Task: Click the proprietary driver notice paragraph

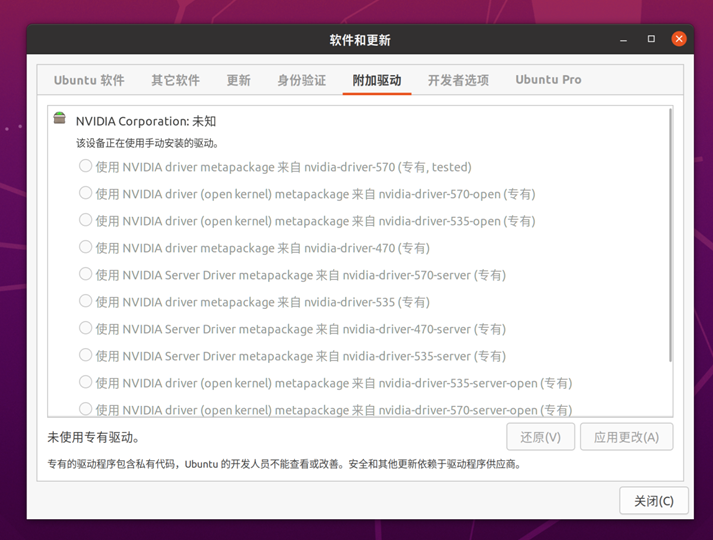Action: (284, 464)
